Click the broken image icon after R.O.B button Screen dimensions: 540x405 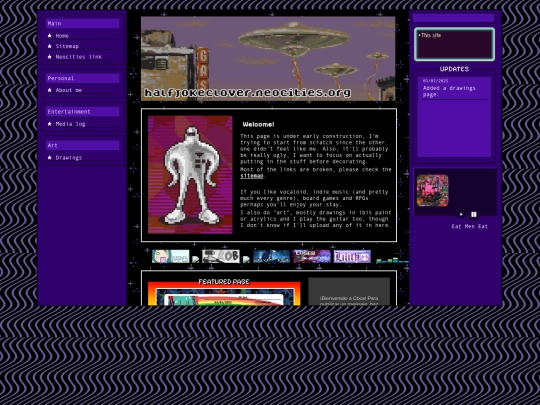tap(246, 259)
